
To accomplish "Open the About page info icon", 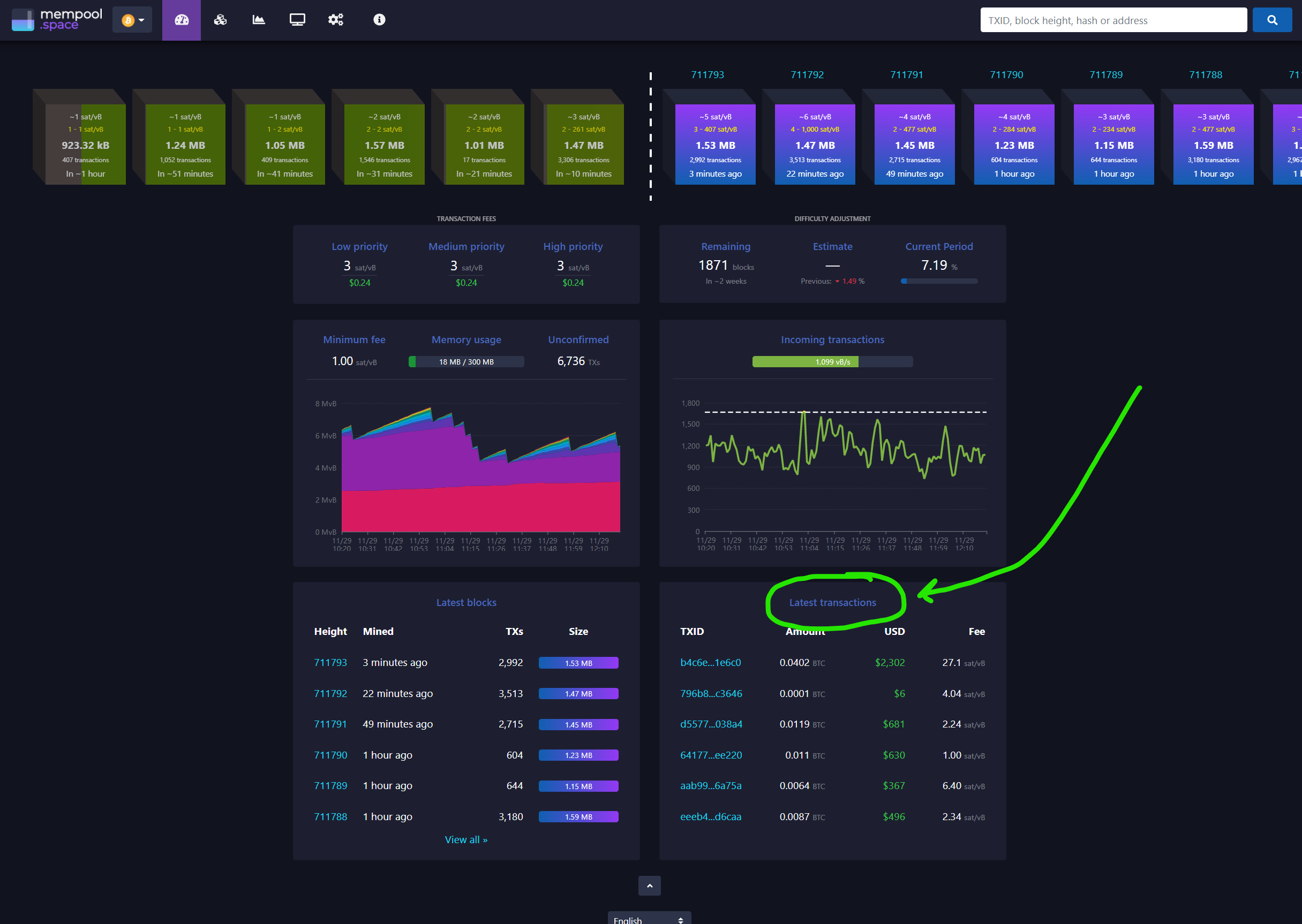I will coord(379,19).
